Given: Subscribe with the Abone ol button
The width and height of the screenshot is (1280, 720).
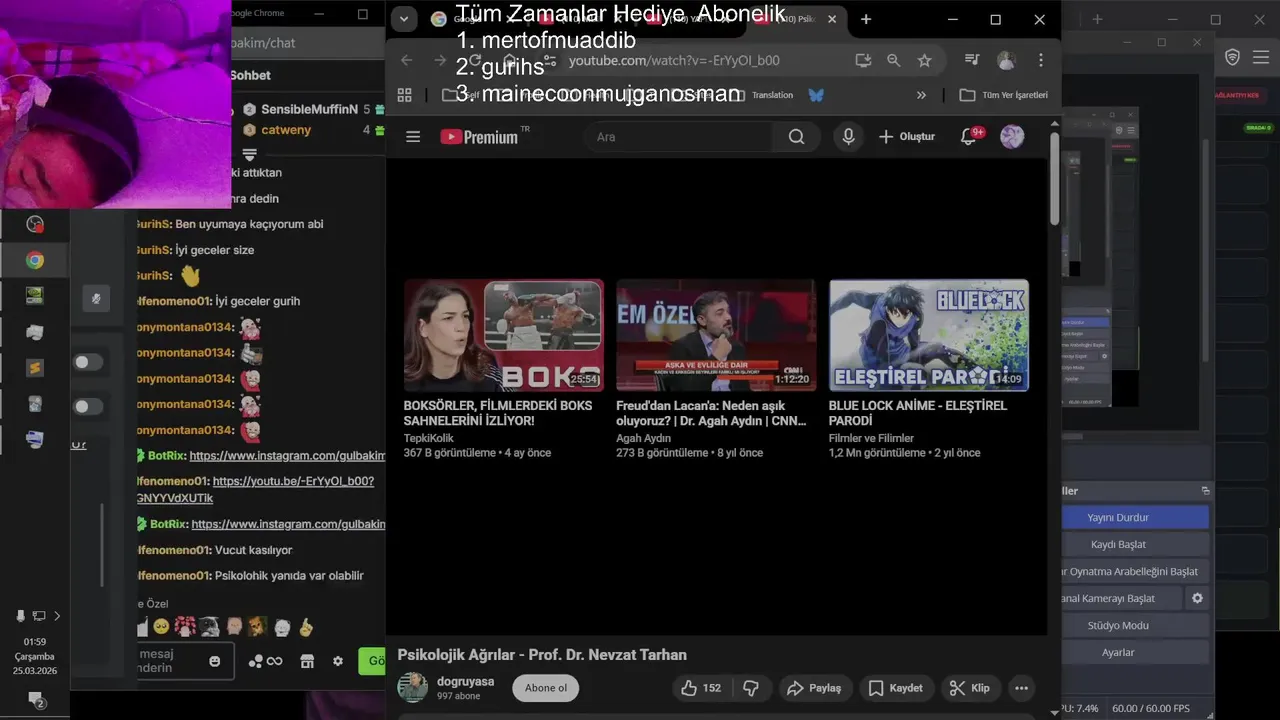Looking at the screenshot, I should coord(546,688).
